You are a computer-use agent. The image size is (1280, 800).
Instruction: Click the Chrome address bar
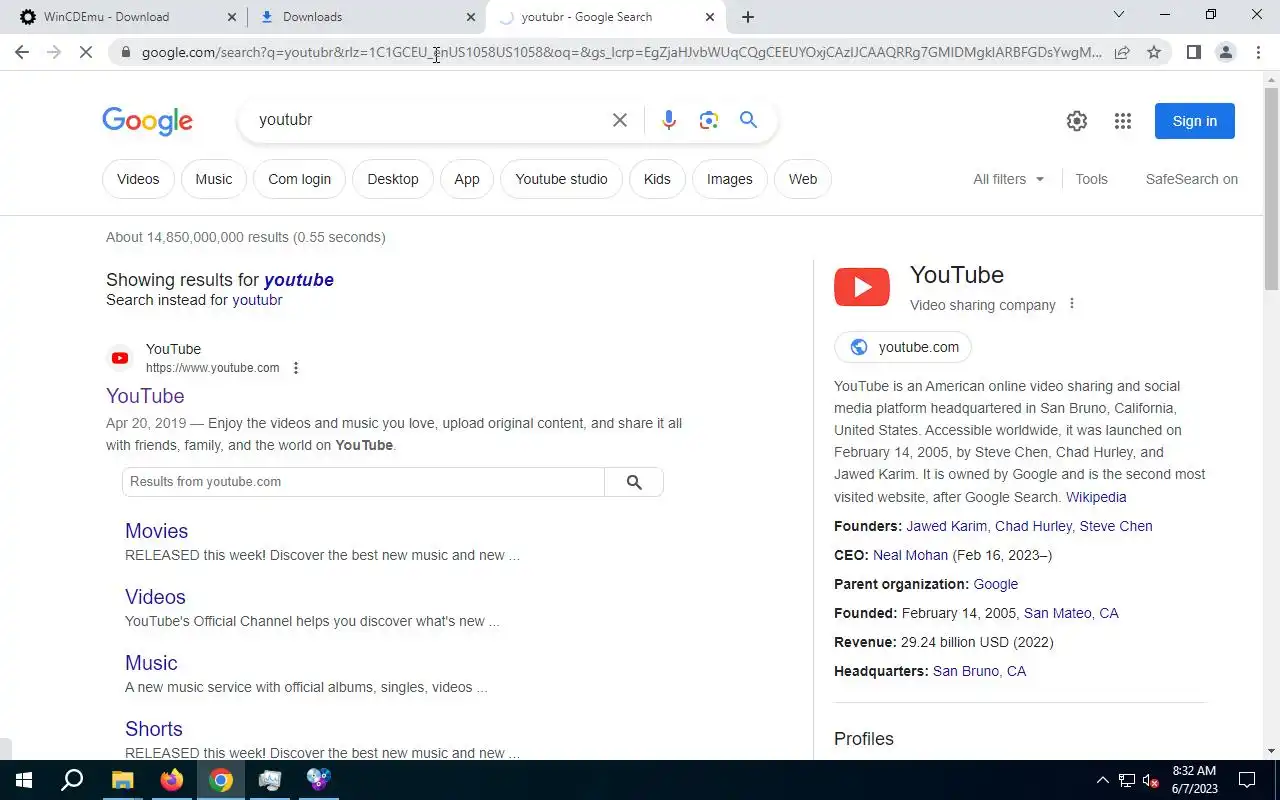click(x=620, y=52)
